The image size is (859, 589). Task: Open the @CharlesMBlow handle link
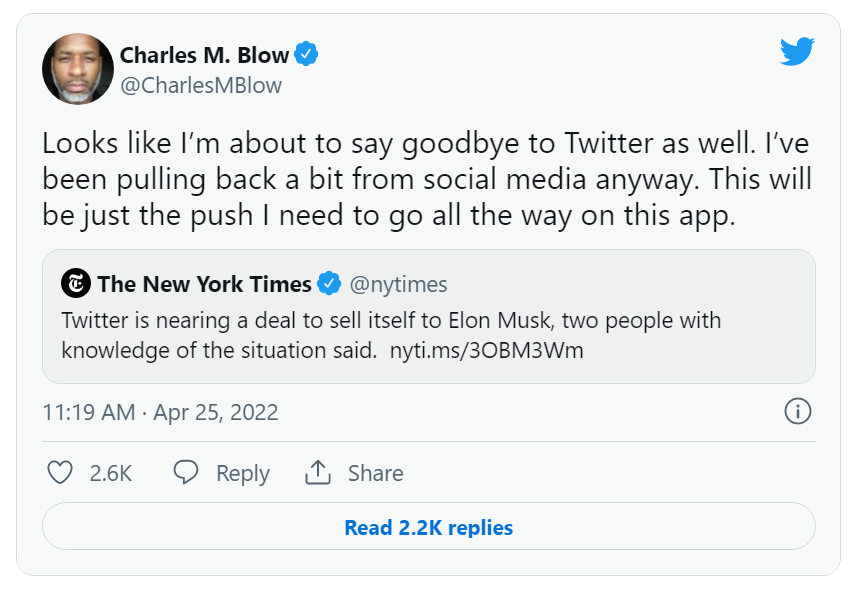pos(201,85)
